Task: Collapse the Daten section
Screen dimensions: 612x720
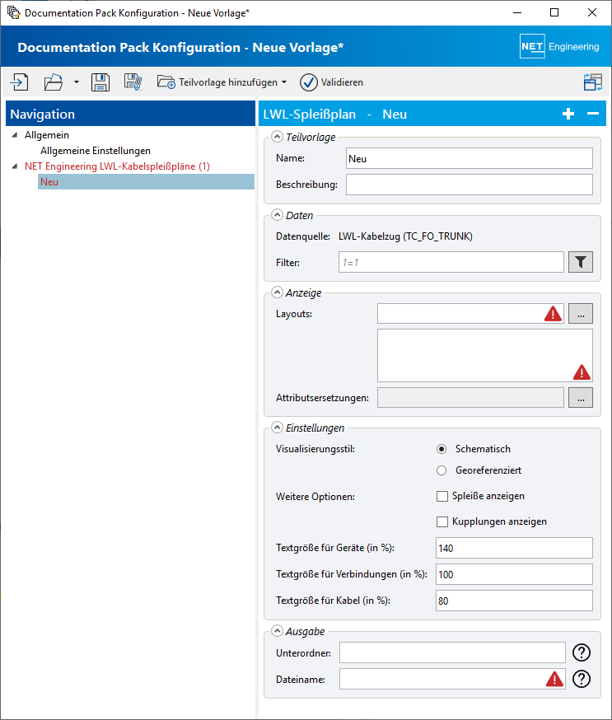Action: point(277,215)
